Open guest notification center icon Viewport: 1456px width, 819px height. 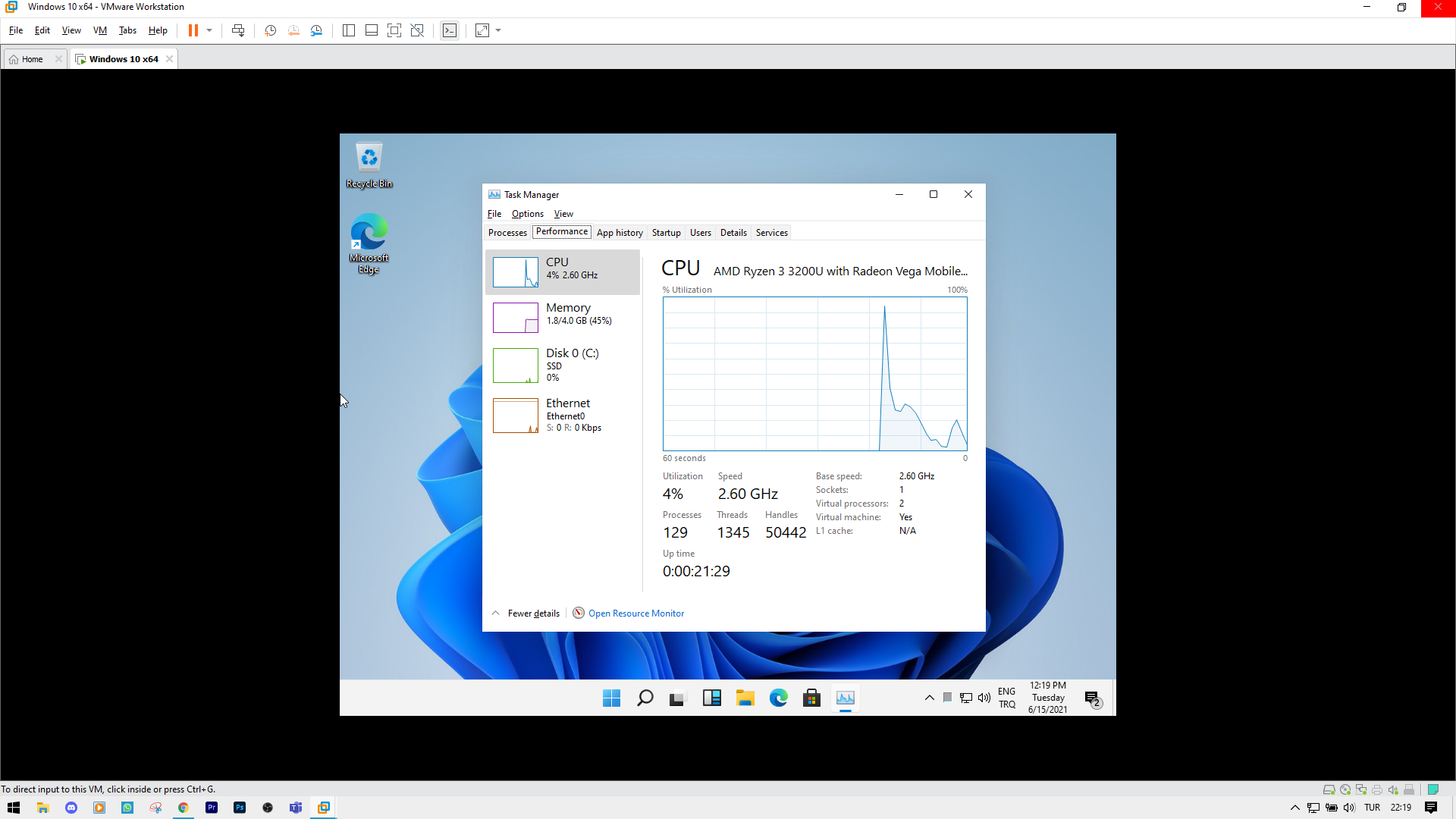[x=1093, y=698]
